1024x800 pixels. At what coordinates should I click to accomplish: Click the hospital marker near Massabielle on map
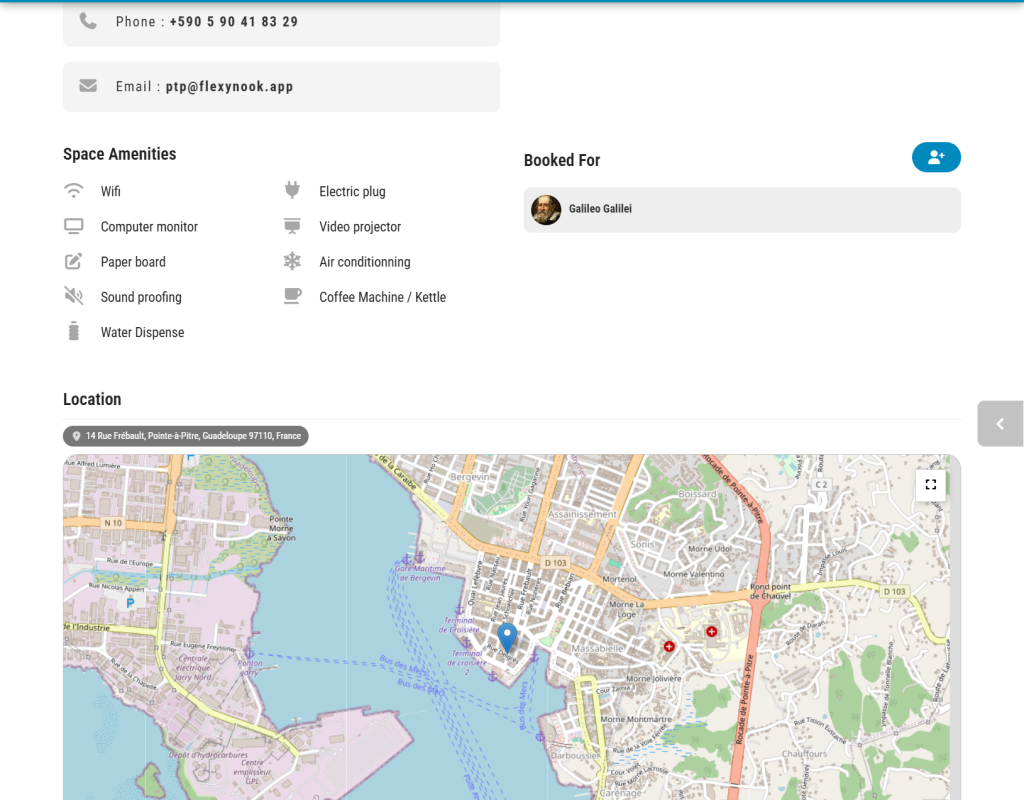click(x=669, y=647)
